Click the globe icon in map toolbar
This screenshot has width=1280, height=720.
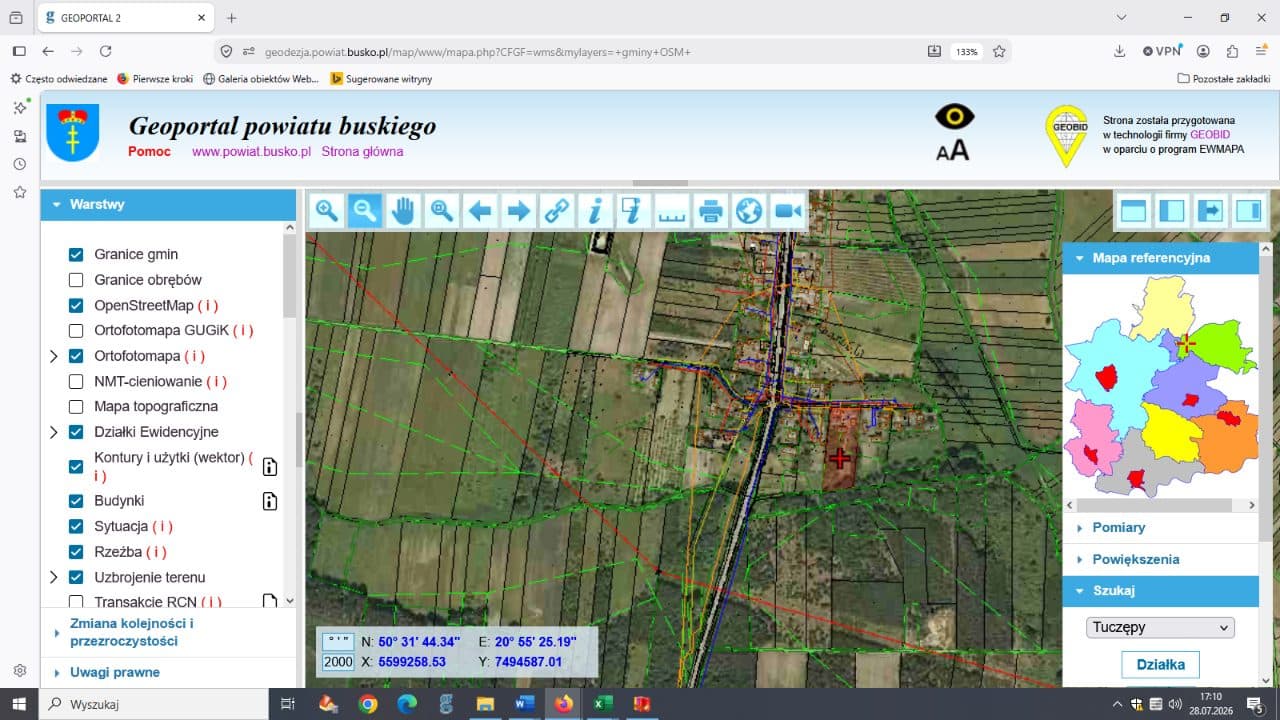(749, 210)
